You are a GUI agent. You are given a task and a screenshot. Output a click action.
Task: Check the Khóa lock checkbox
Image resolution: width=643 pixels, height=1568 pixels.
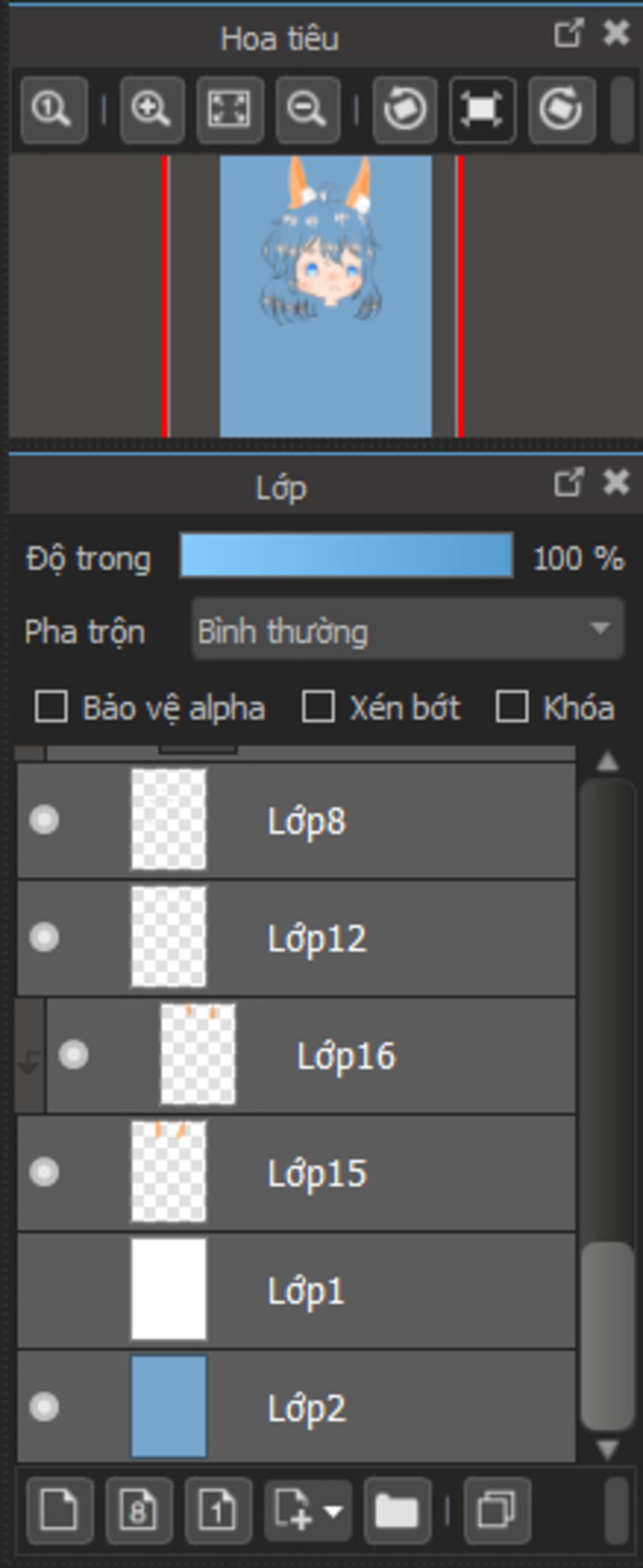512,708
